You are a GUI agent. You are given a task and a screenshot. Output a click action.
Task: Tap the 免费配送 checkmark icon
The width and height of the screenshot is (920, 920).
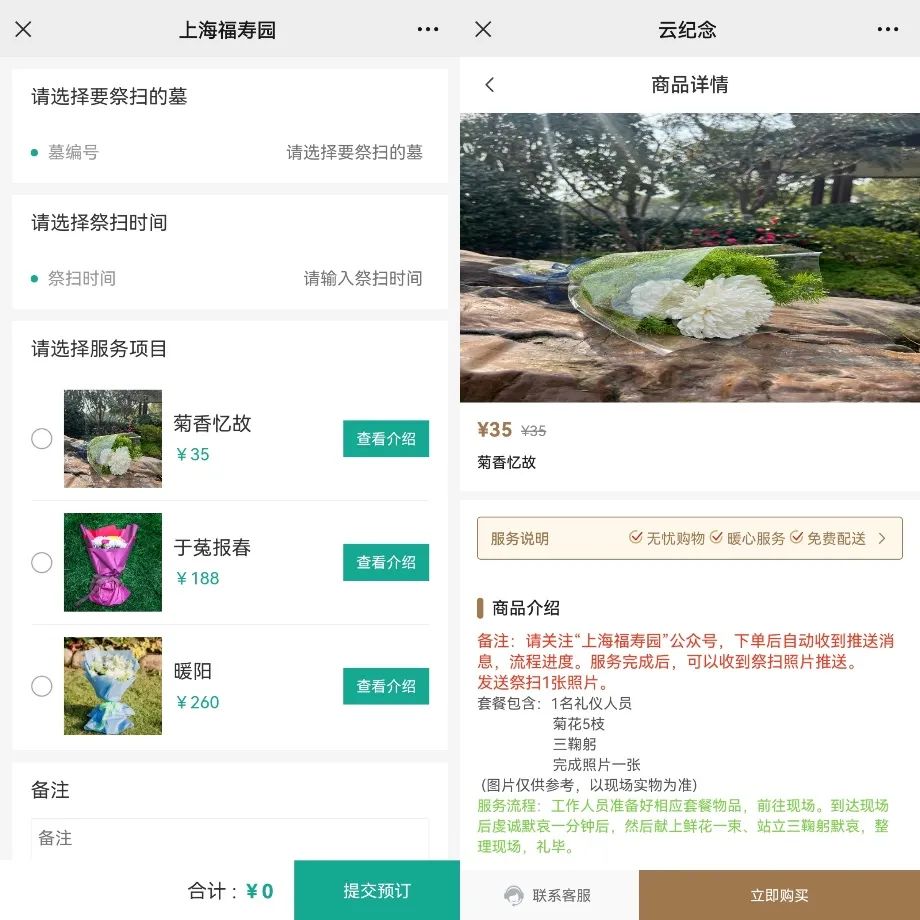[x=797, y=538]
